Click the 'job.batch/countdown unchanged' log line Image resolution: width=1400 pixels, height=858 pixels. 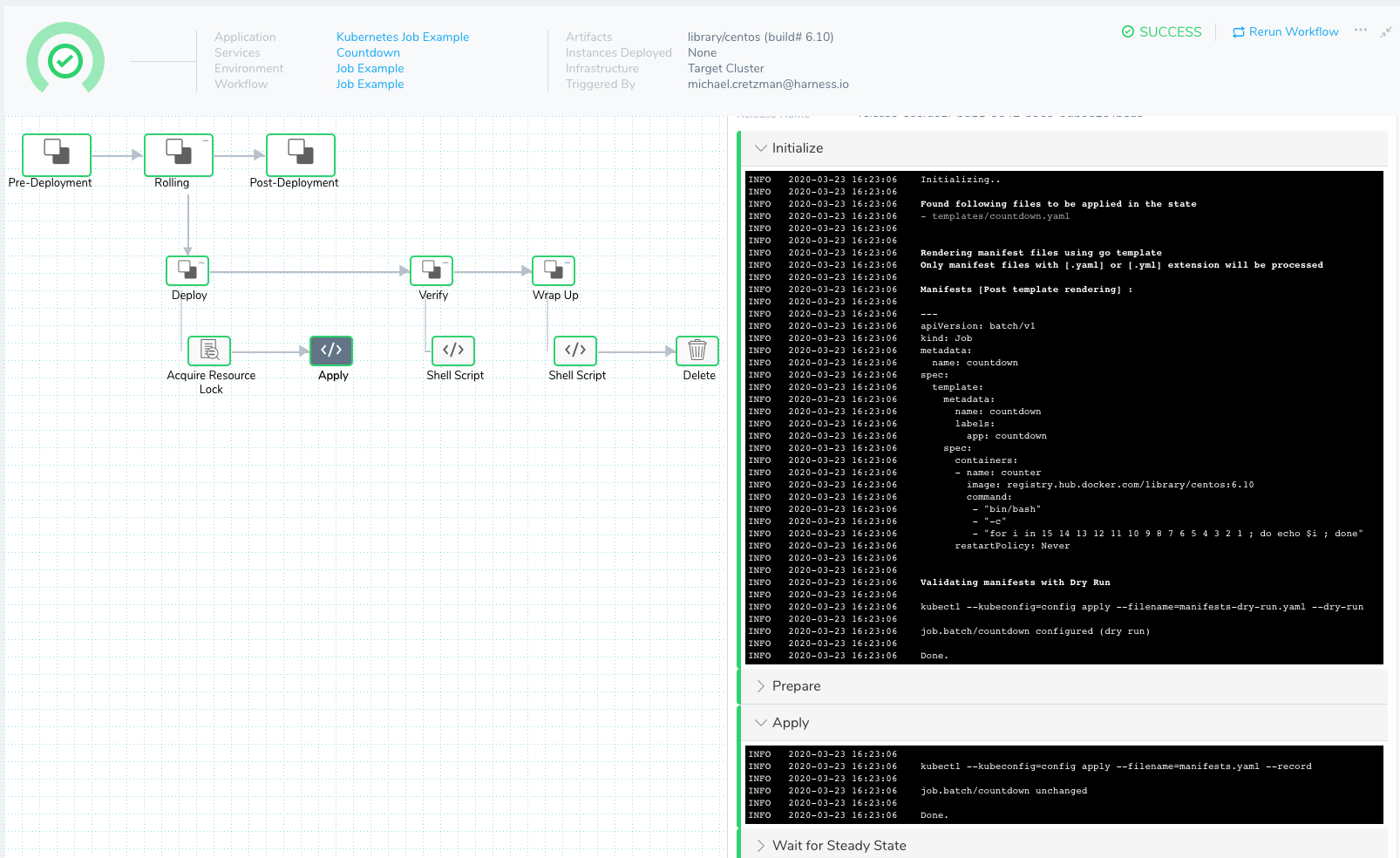[1003, 791]
